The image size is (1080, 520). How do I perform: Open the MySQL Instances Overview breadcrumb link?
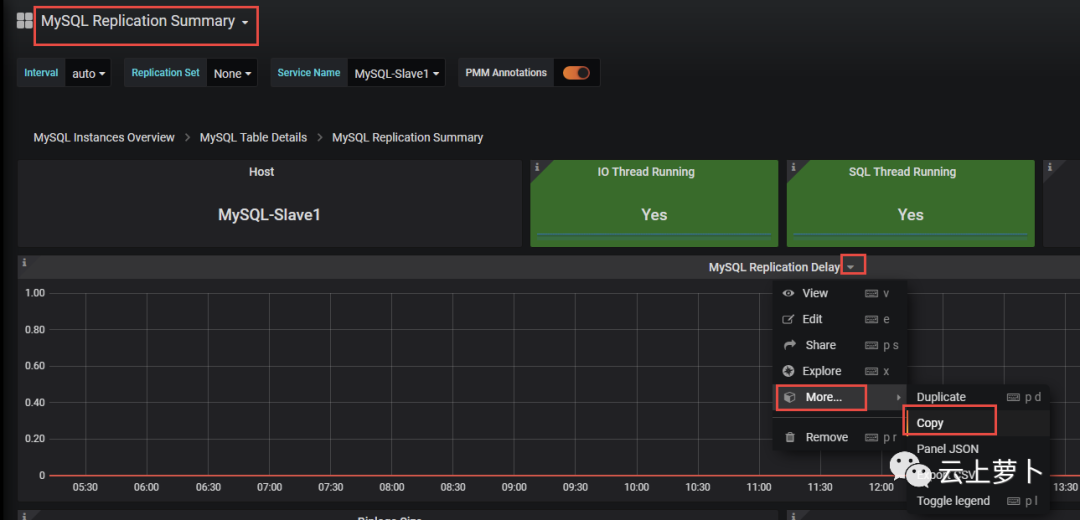[x=104, y=137]
